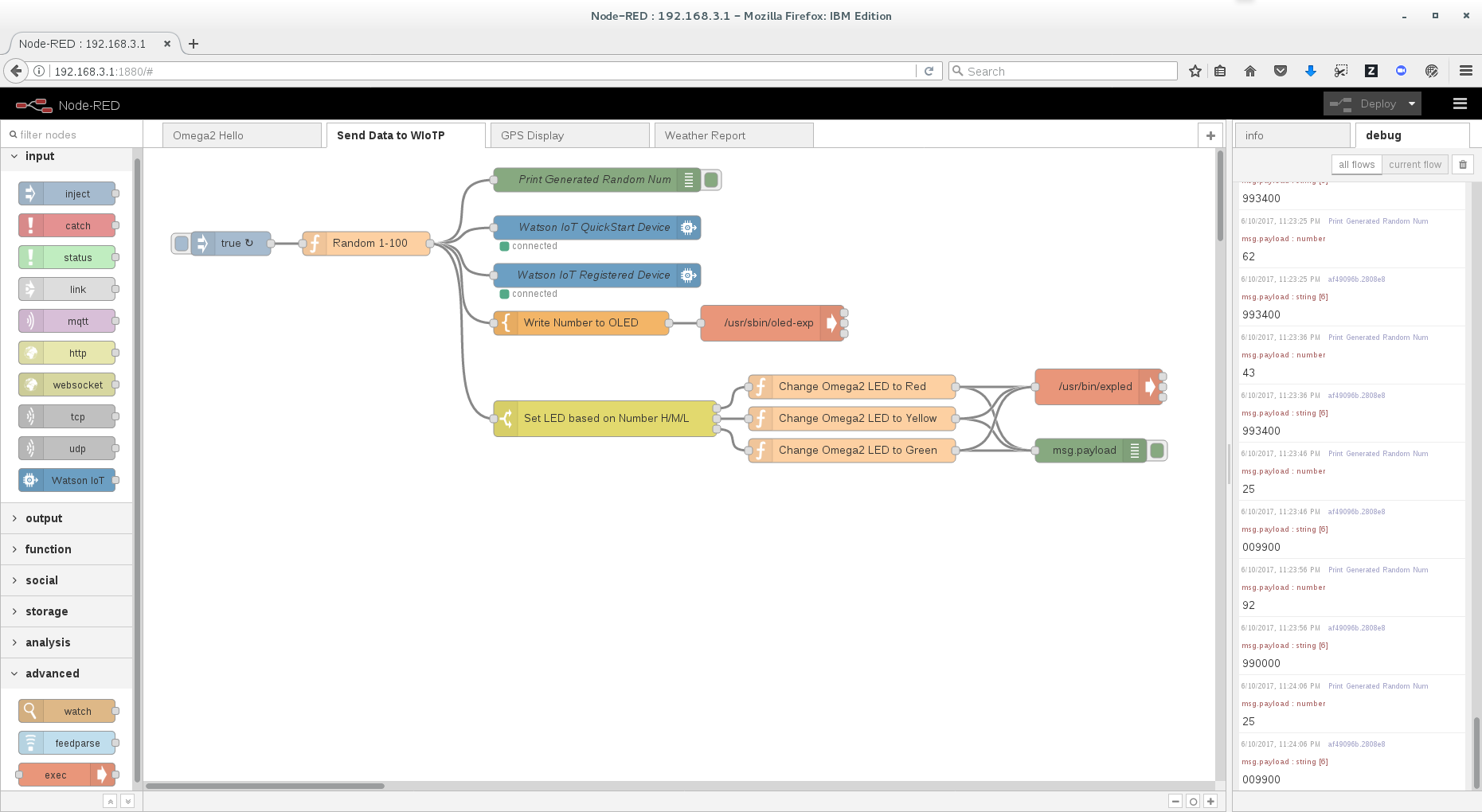
Task: Select Set LED based on Number switch node
Action: pyautogui.click(x=605, y=419)
